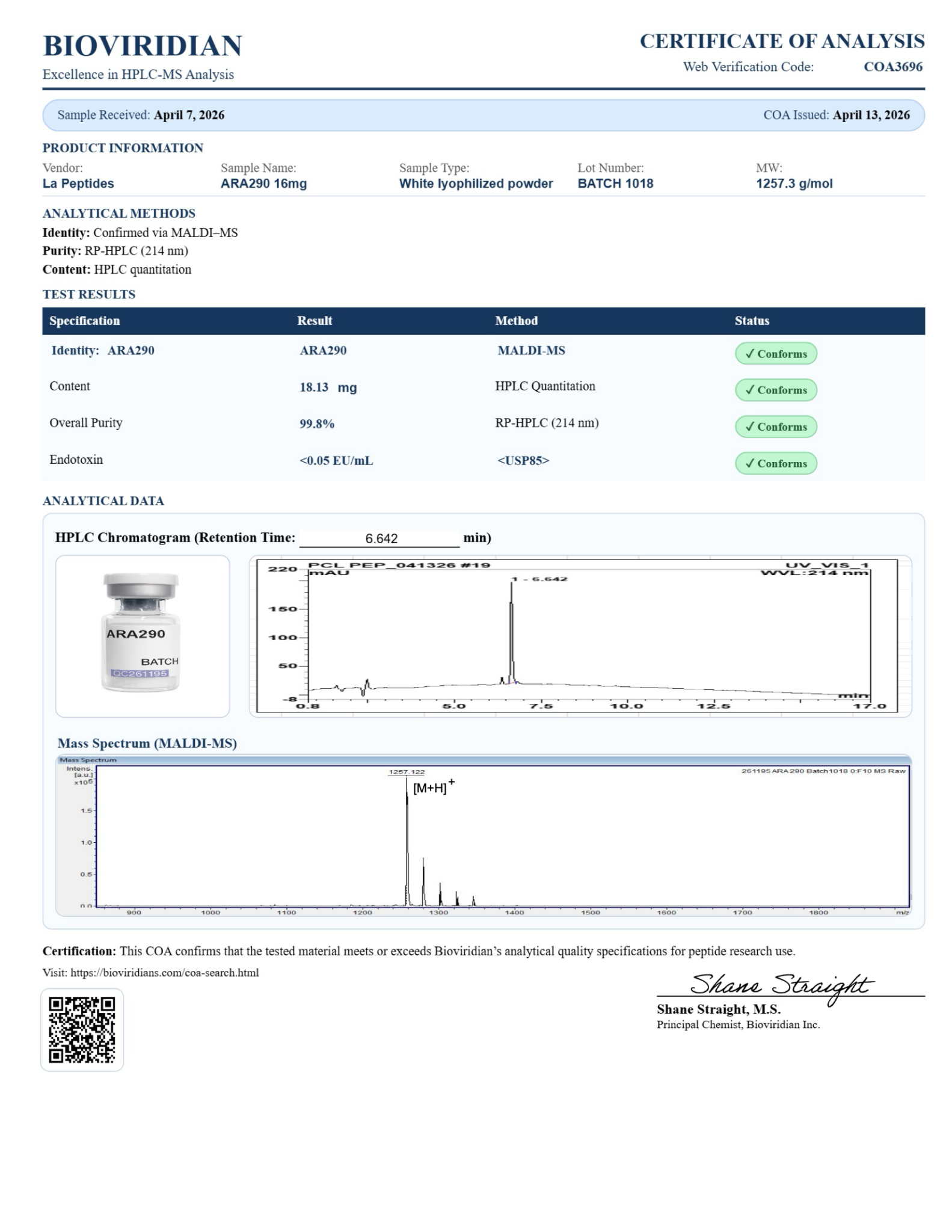
Task: Click the "Principal Chemist, Bioviridian Inc." title
Action: (x=739, y=1024)
